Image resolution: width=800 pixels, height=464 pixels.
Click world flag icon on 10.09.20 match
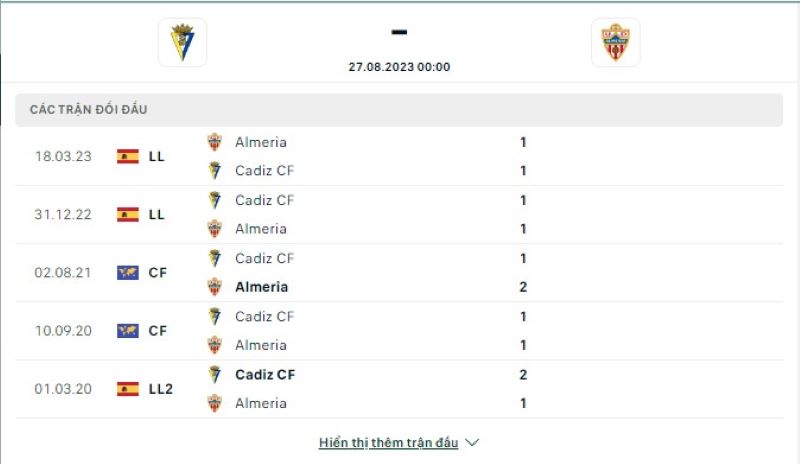(x=128, y=330)
